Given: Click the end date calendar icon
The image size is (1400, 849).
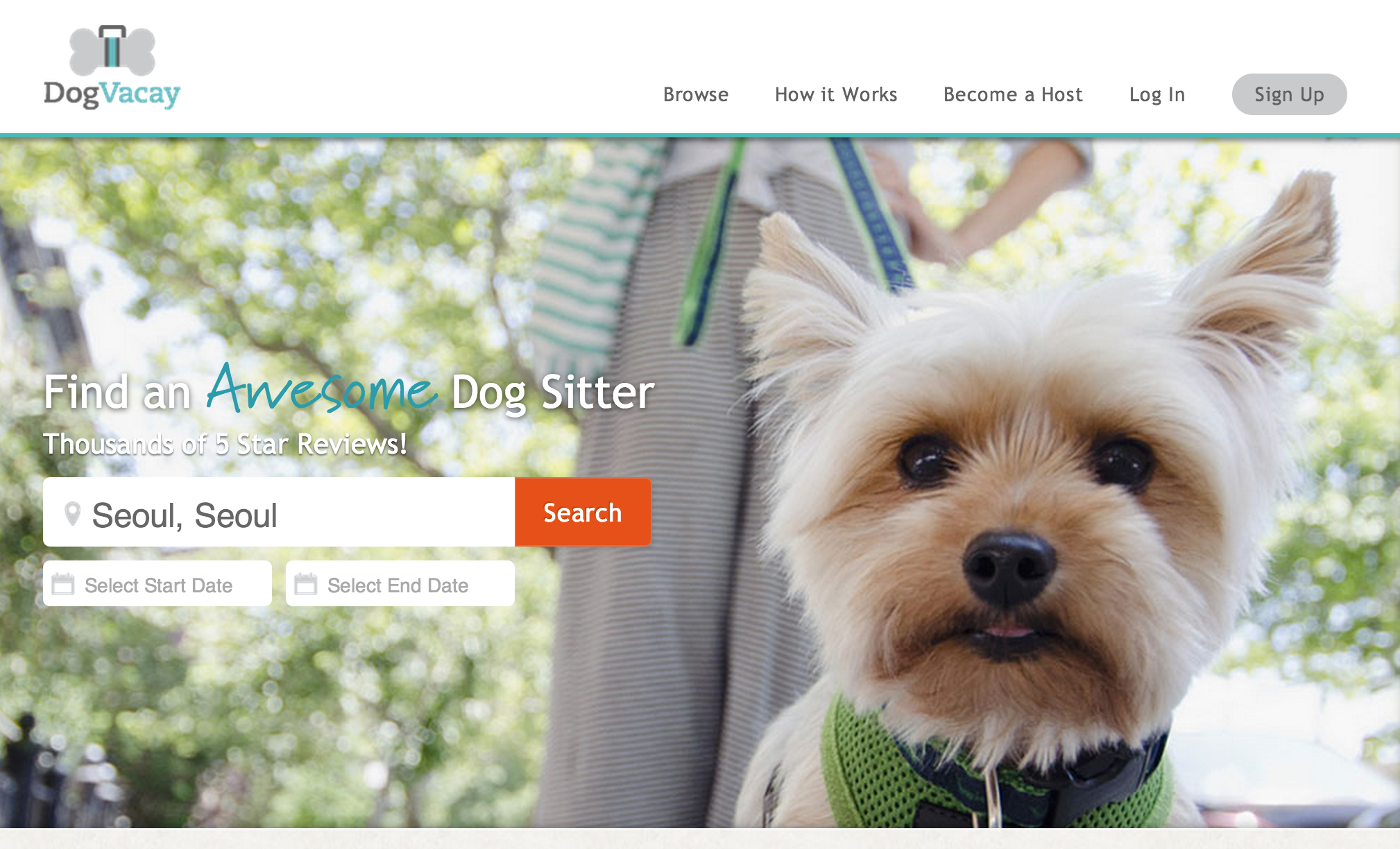Looking at the screenshot, I should (x=306, y=584).
